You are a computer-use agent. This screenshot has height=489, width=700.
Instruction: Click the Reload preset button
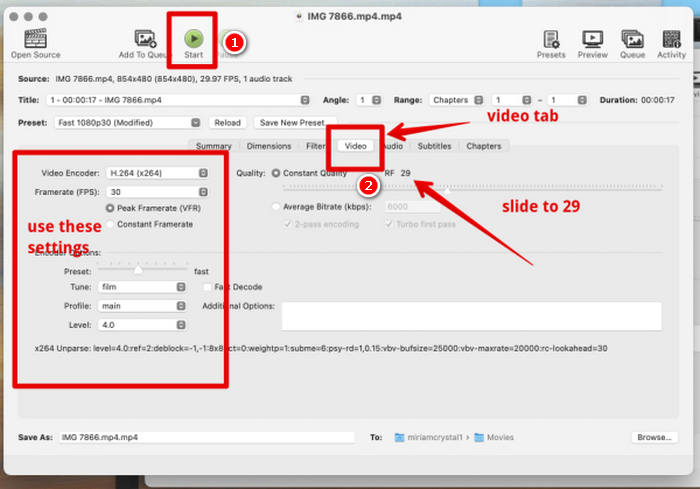227,122
